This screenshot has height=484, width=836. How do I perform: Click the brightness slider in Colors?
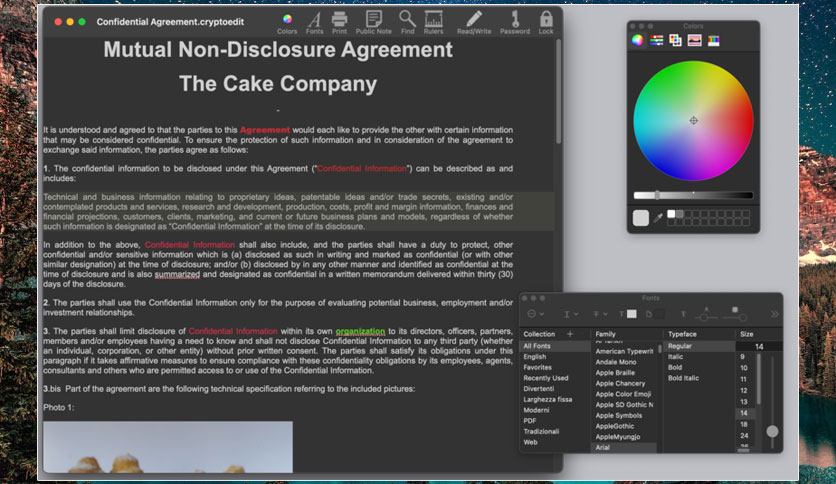coord(693,196)
